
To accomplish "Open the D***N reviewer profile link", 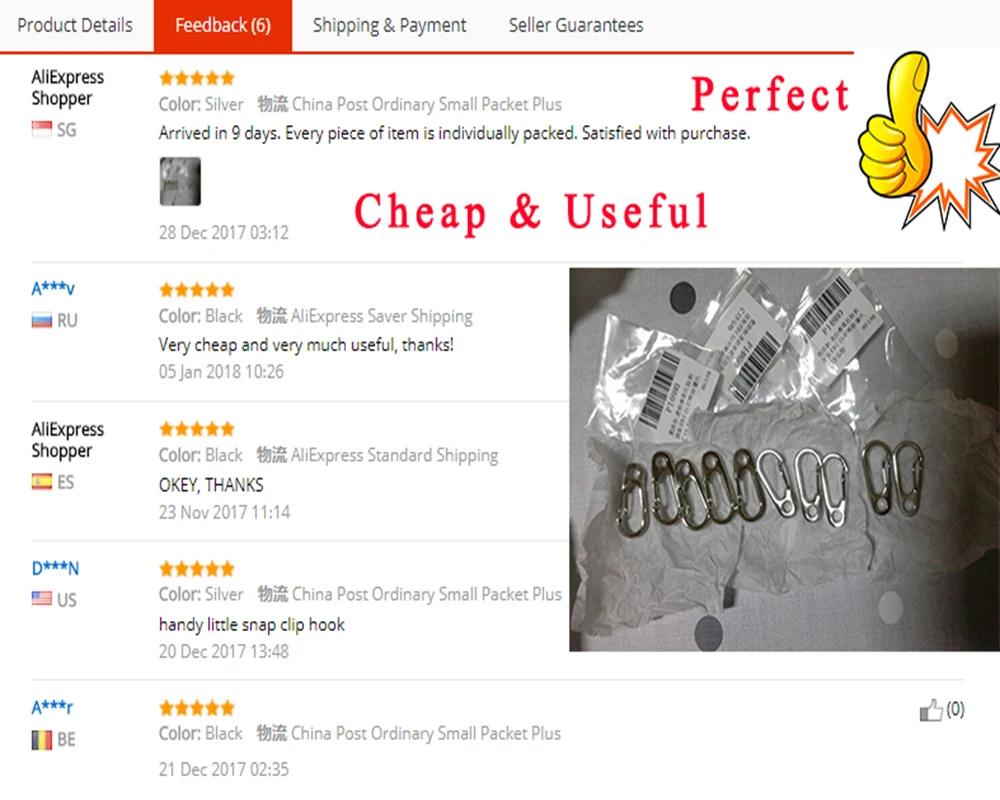I will 55,568.
